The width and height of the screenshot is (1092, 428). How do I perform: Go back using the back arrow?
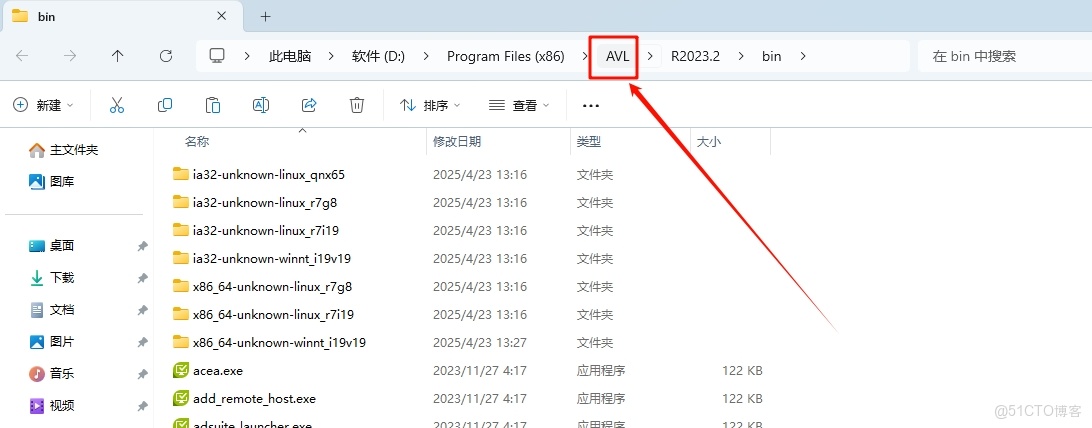[22, 56]
